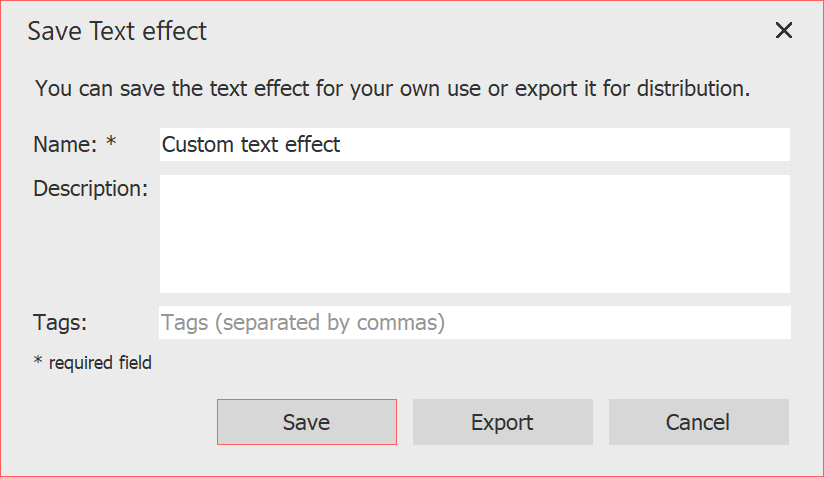The image size is (824, 477).
Task: Click the blank right end of Tags field
Action: (700, 323)
